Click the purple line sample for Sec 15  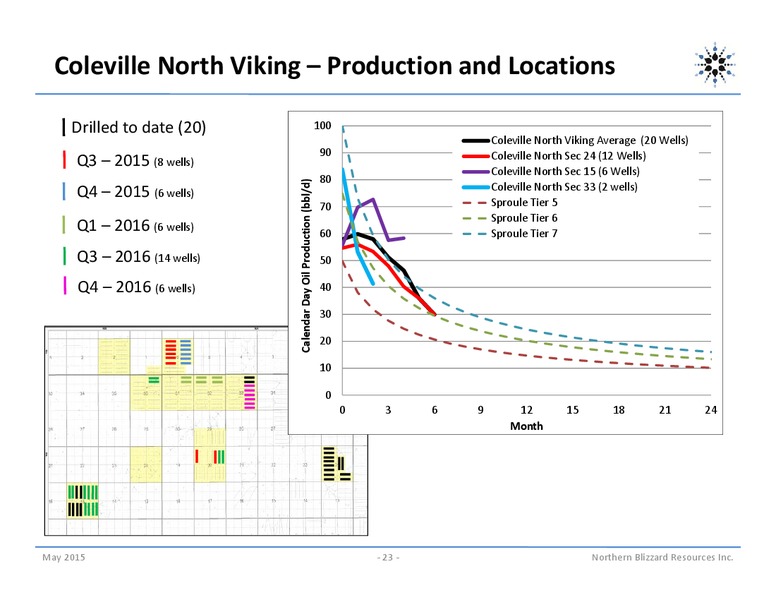point(476,172)
